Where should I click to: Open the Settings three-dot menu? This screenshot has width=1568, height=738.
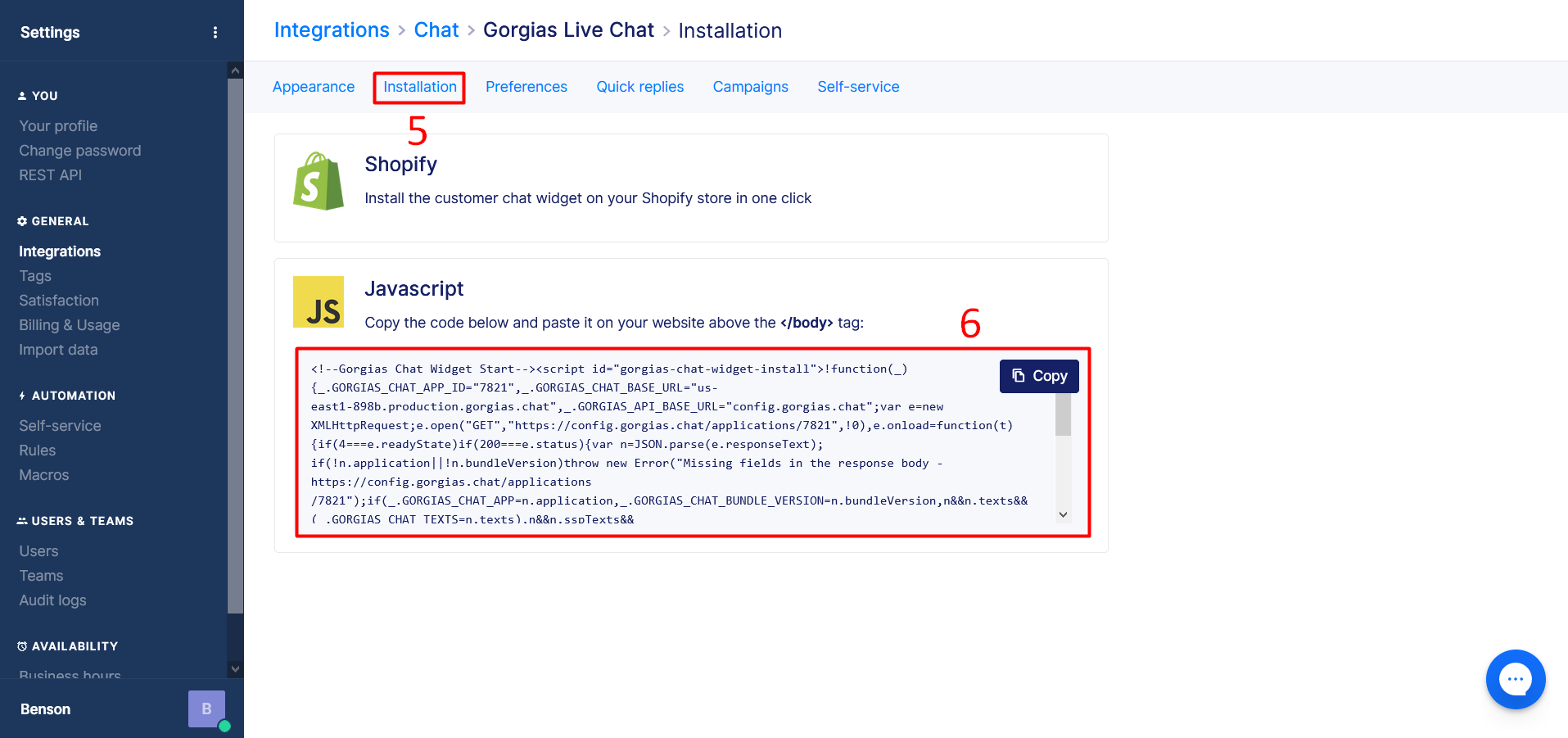click(x=215, y=33)
